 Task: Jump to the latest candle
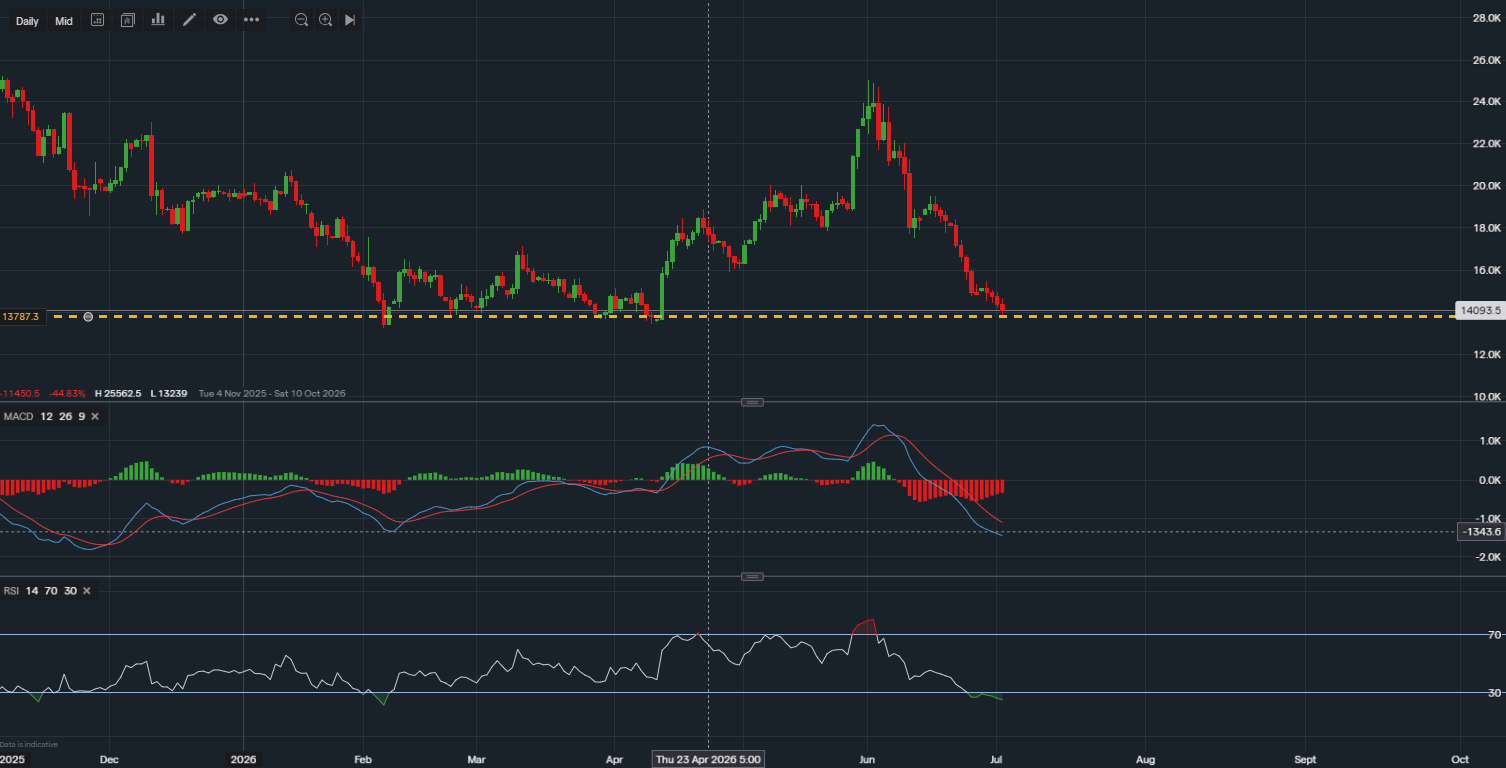350,20
